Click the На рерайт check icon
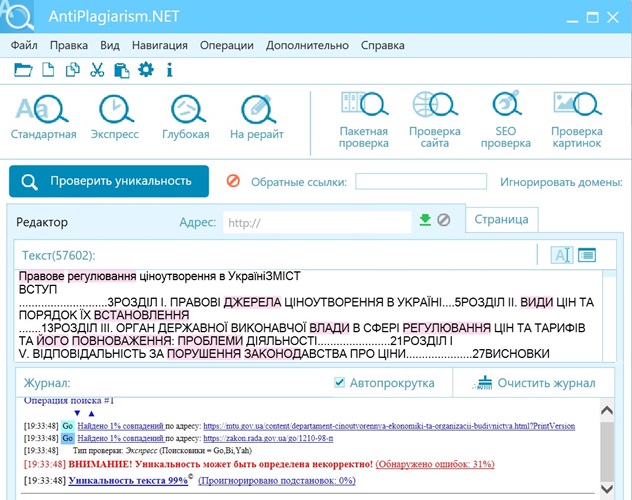 pos(257,109)
